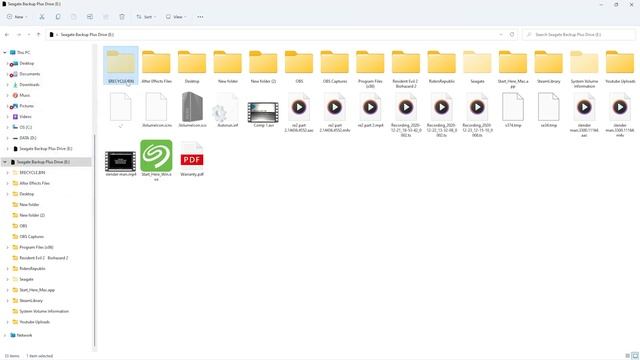Open the New dropdown menu
The height and width of the screenshot is (360, 640).
(x=17, y=17)
